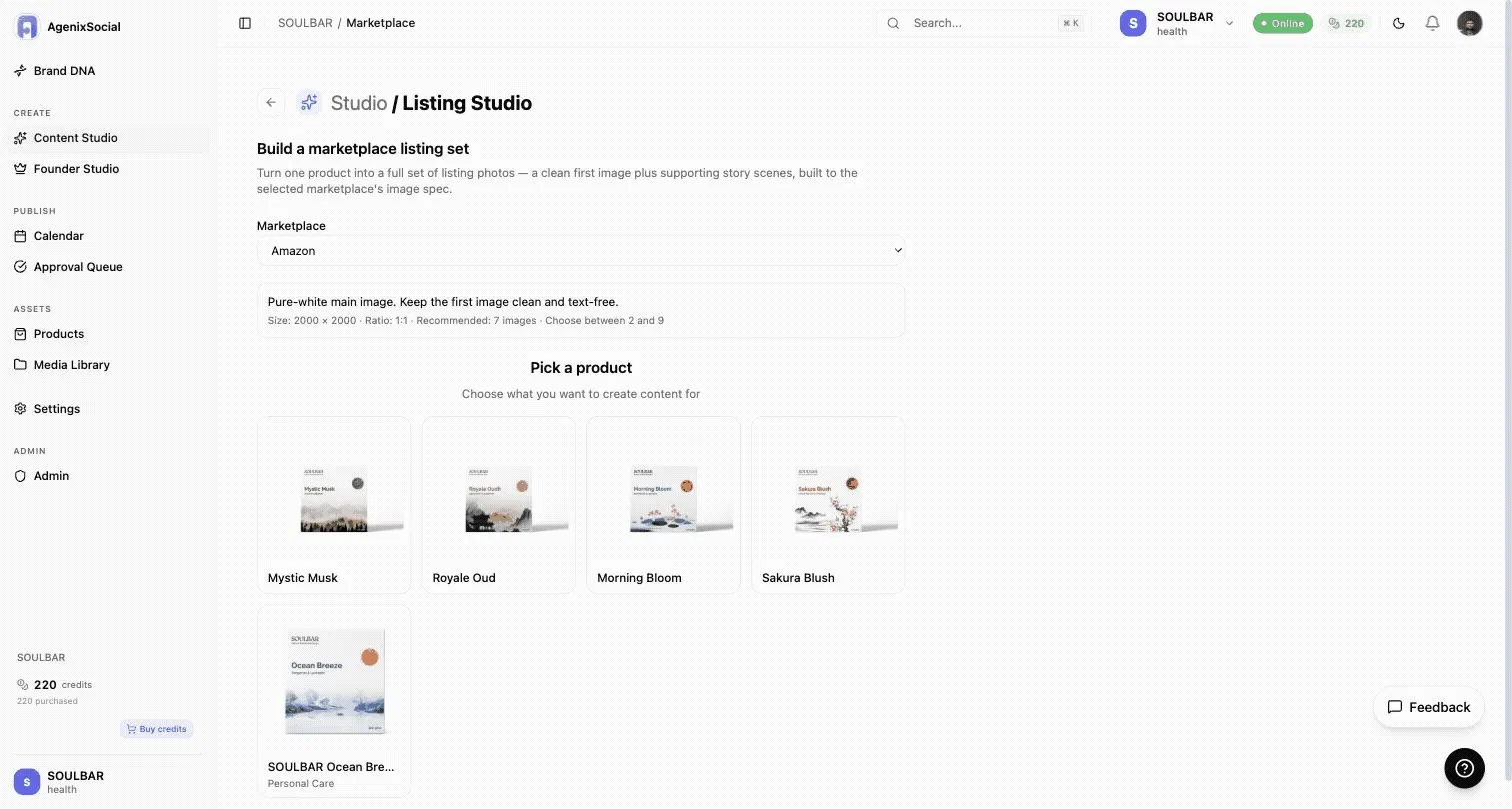Screen dimensions: 1512x809
Task: Open the Marketplace Amazon dropdown
Action: coord(581,251)
